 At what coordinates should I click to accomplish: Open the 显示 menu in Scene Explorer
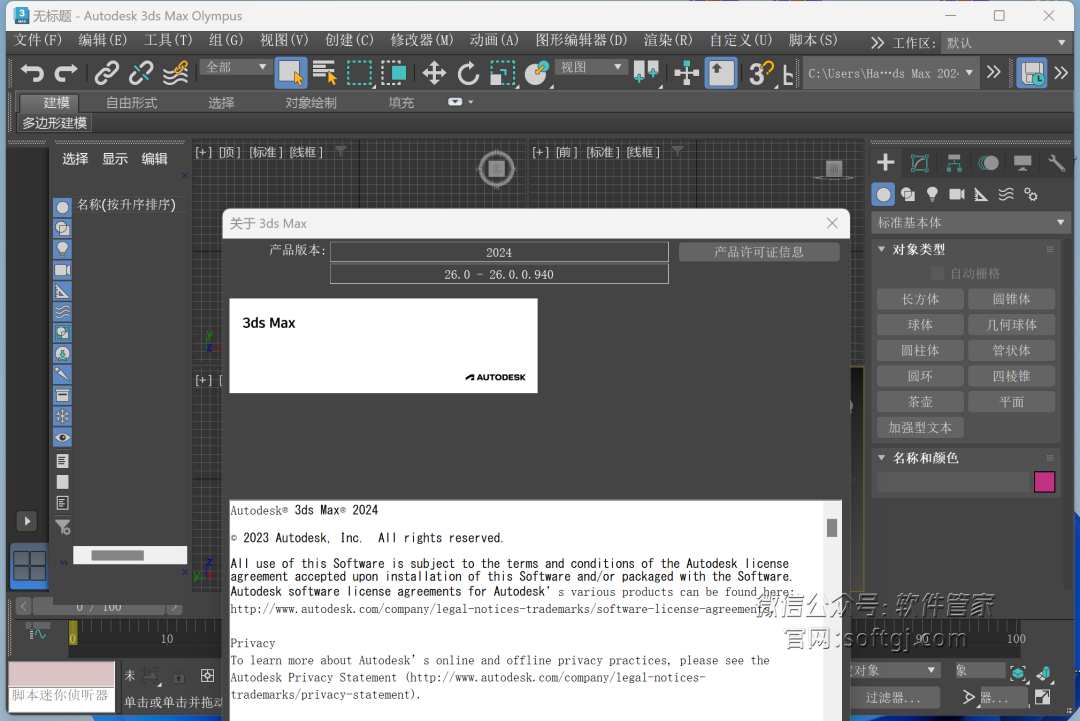(x=115, y=159)
